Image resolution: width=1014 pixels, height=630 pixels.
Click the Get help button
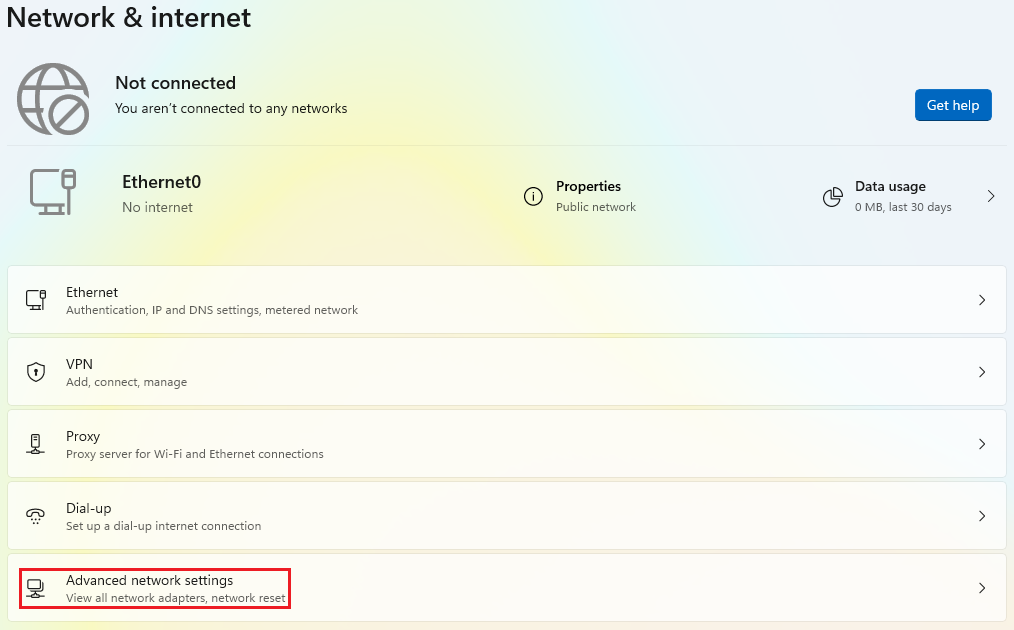tap(952, 104)
